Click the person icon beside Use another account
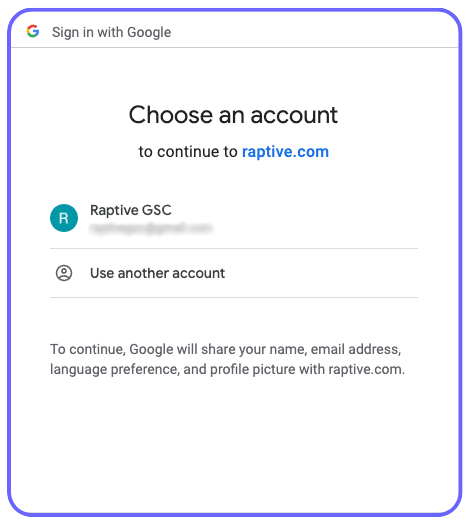 [x=64, y=273]
